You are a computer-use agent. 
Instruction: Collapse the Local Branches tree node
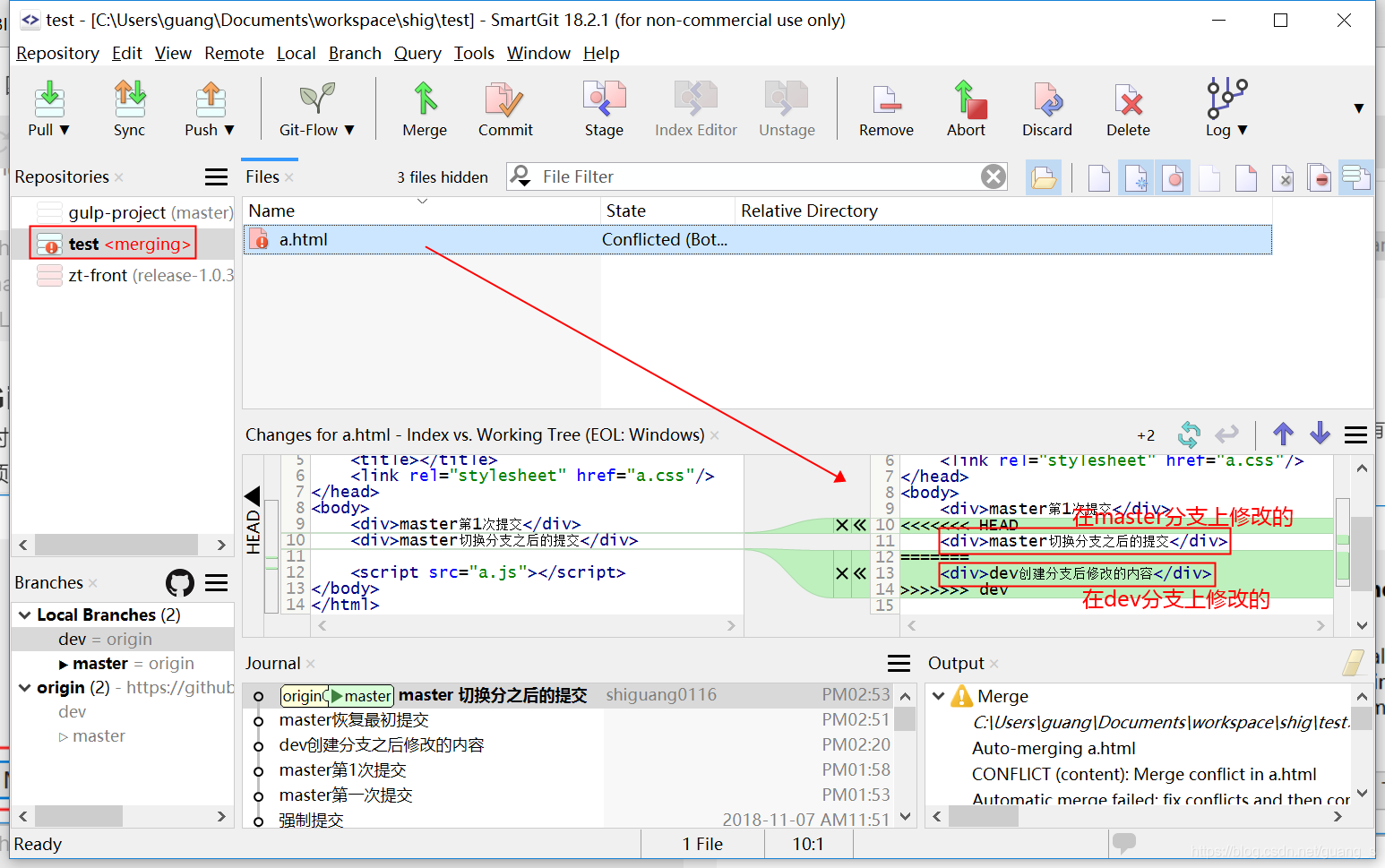click(24, 615)
